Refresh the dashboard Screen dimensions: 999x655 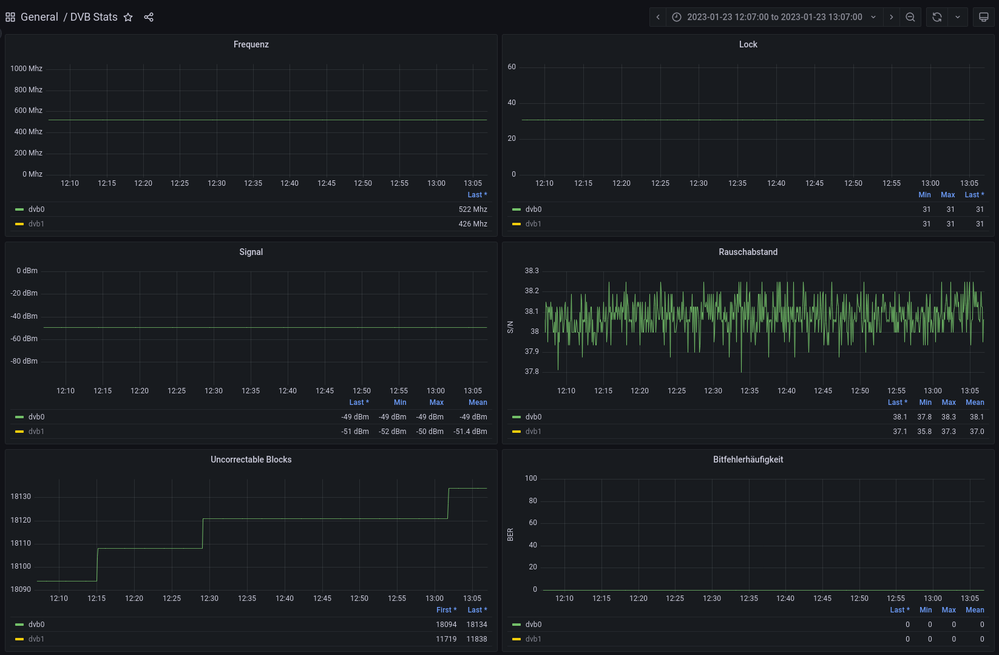pyautogui.click(x=937, y=17)
